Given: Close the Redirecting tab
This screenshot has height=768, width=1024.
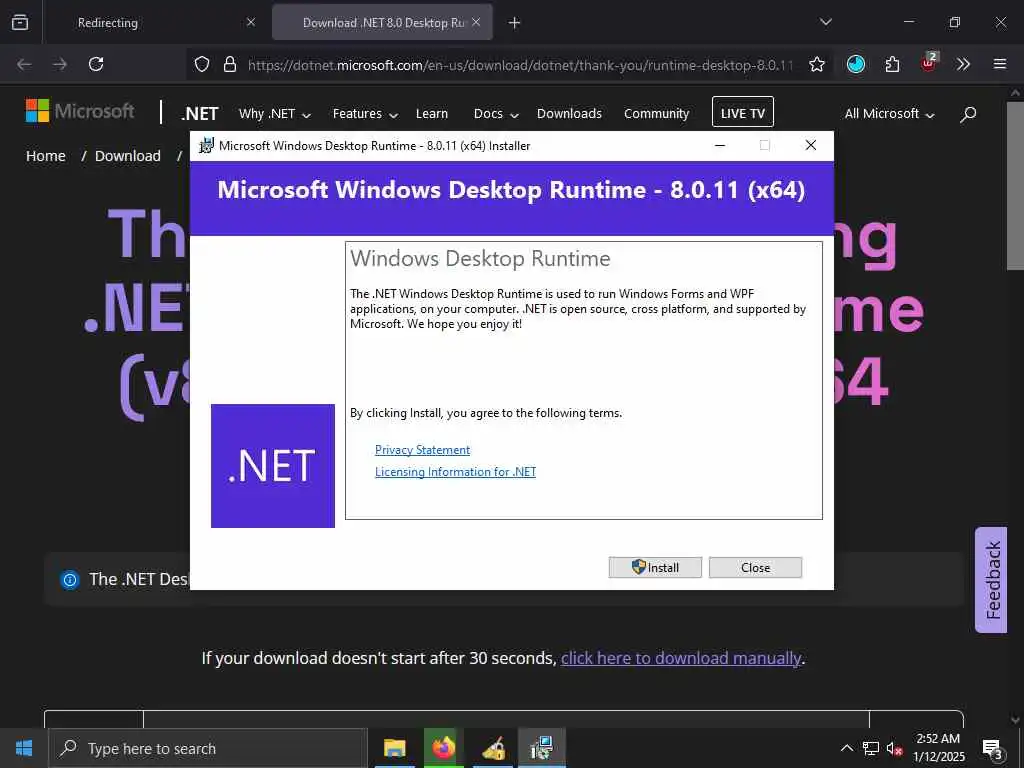Looking at the screenshot, I should (251, 22).
